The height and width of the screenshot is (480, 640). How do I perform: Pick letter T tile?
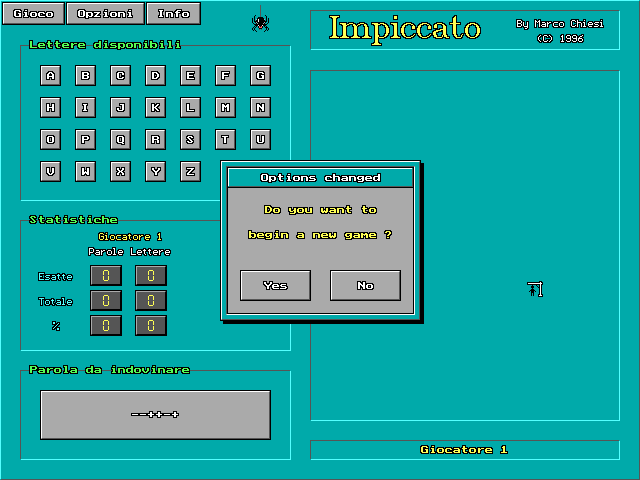(225, 140)
